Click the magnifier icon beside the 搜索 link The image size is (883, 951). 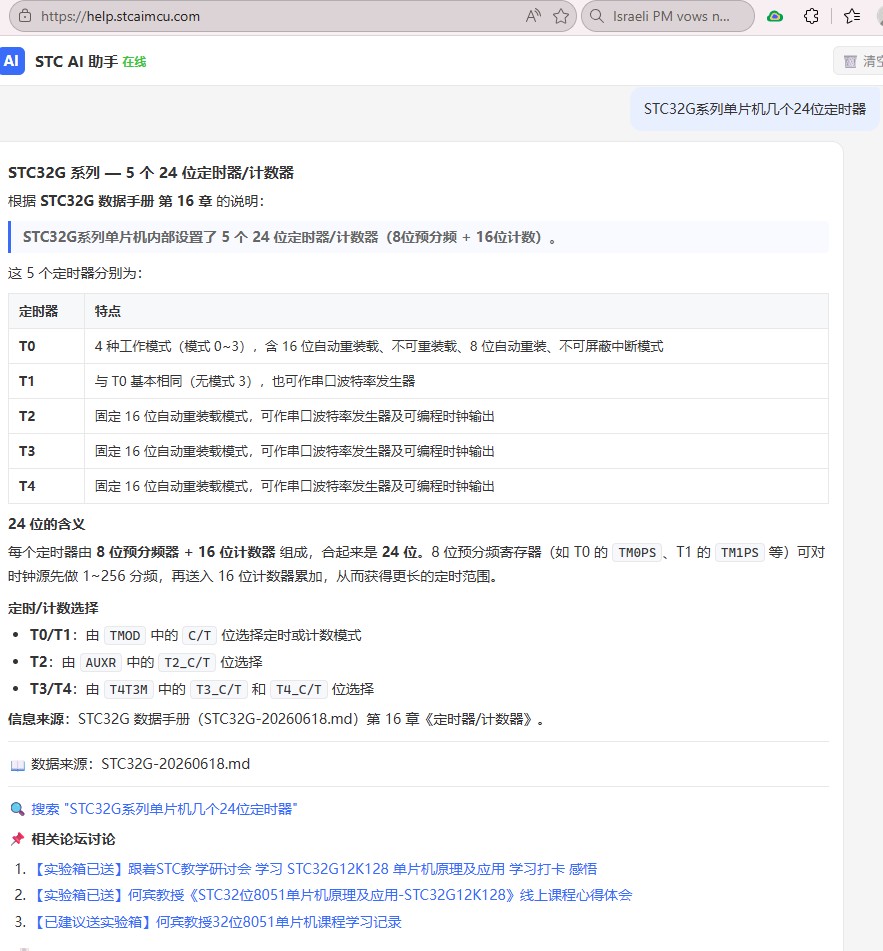pyautogui.click(x=18, y=808)
